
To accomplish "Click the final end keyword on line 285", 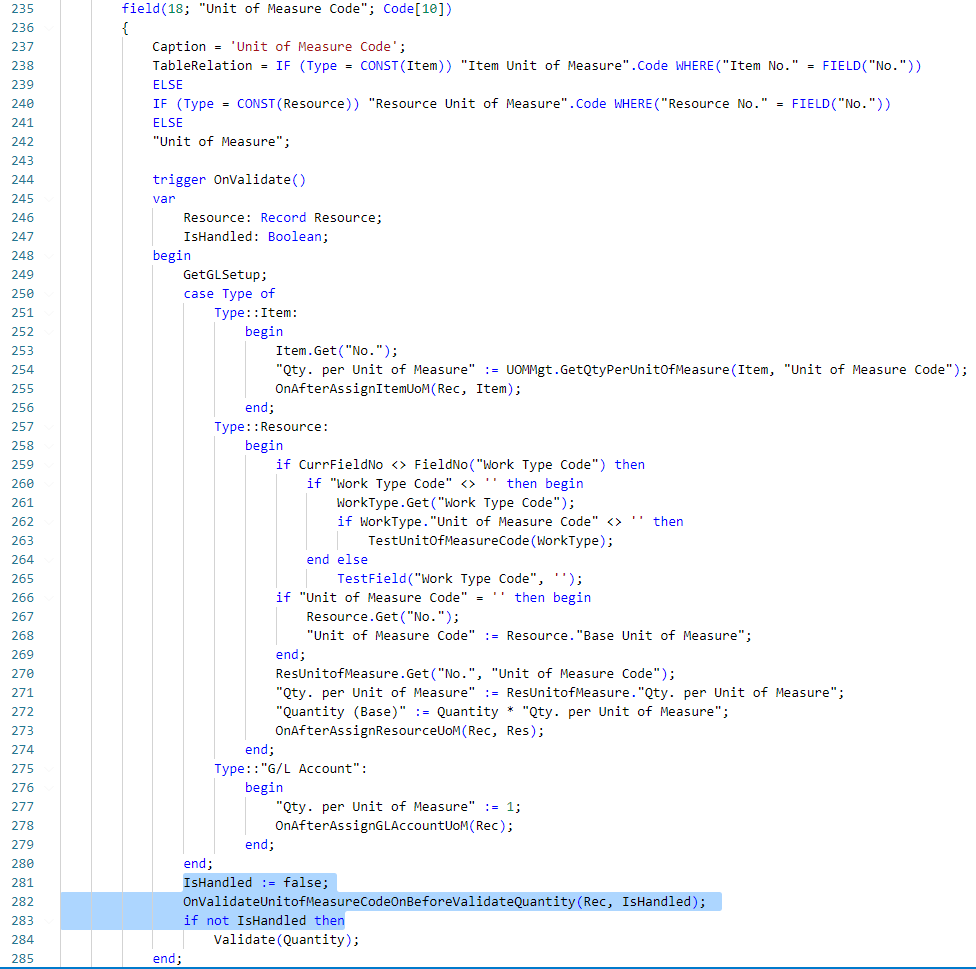I will click(163, 958).
